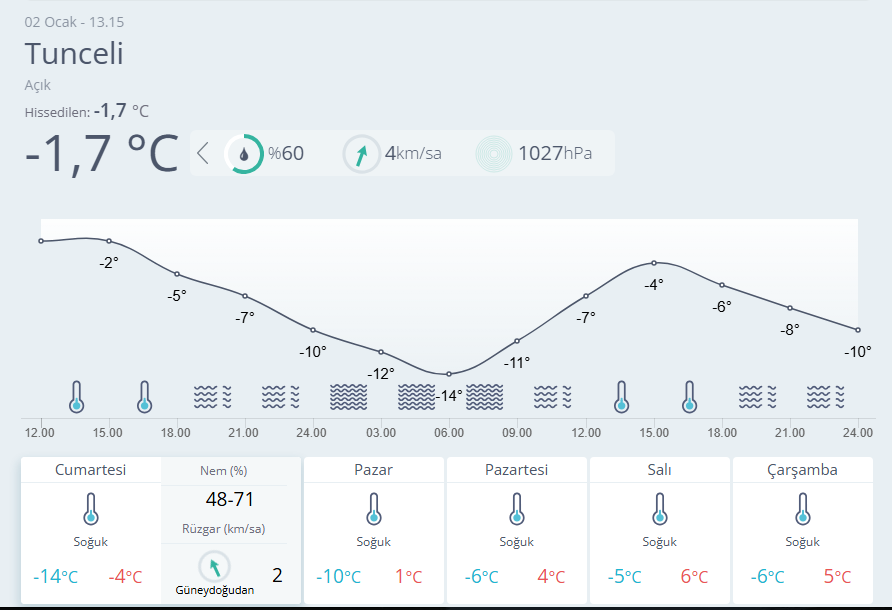Select the Pazartesi day heading
The image size is (892, 610).
[517, 470]
